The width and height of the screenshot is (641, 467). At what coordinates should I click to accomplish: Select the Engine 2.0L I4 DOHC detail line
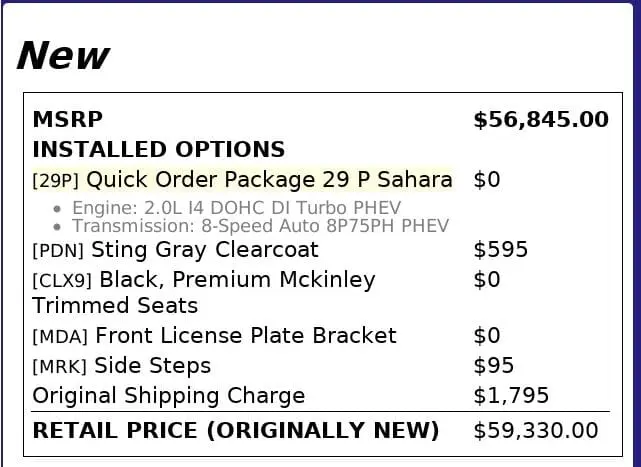point(234,208)
